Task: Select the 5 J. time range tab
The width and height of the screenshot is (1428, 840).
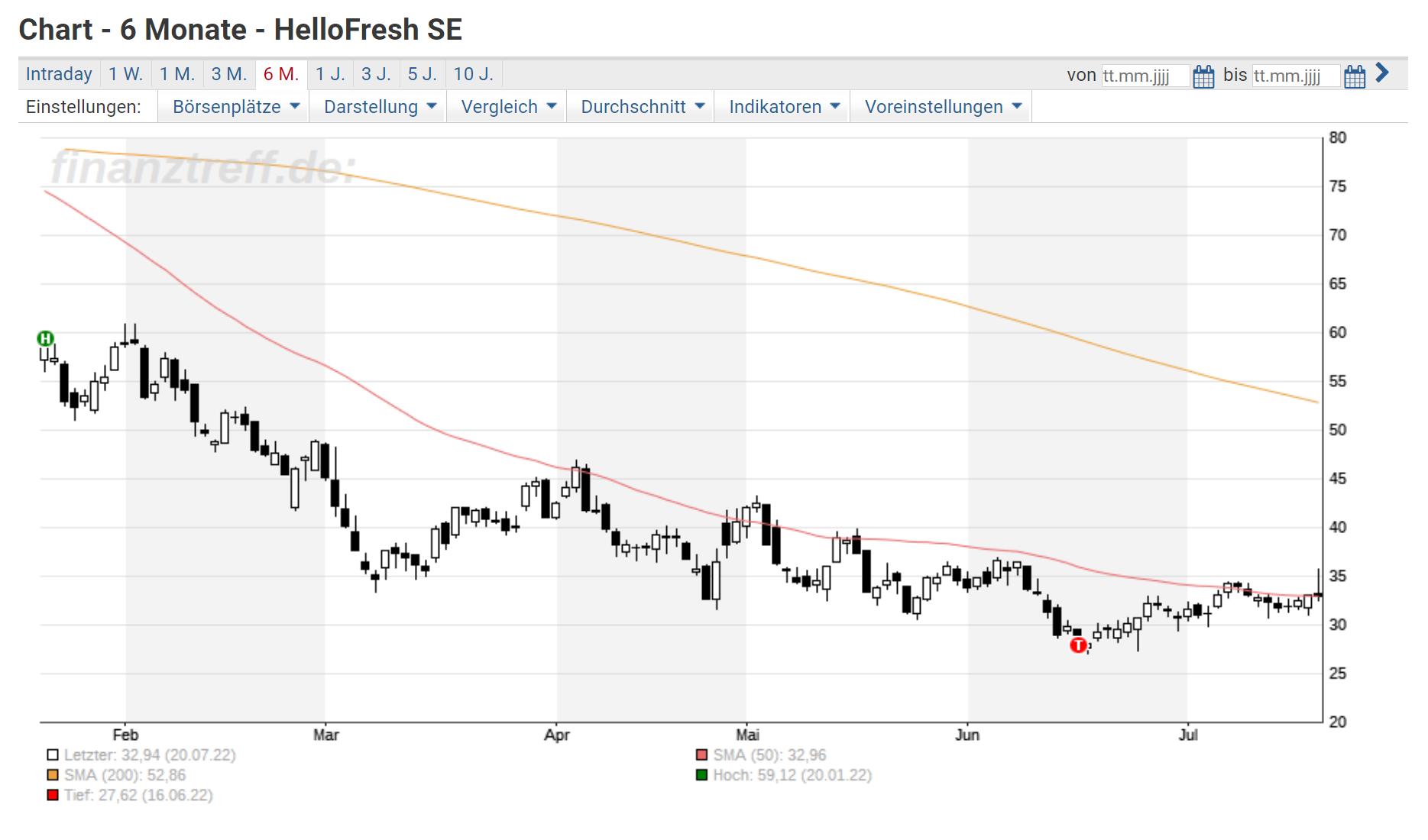Action: point(422,74)
